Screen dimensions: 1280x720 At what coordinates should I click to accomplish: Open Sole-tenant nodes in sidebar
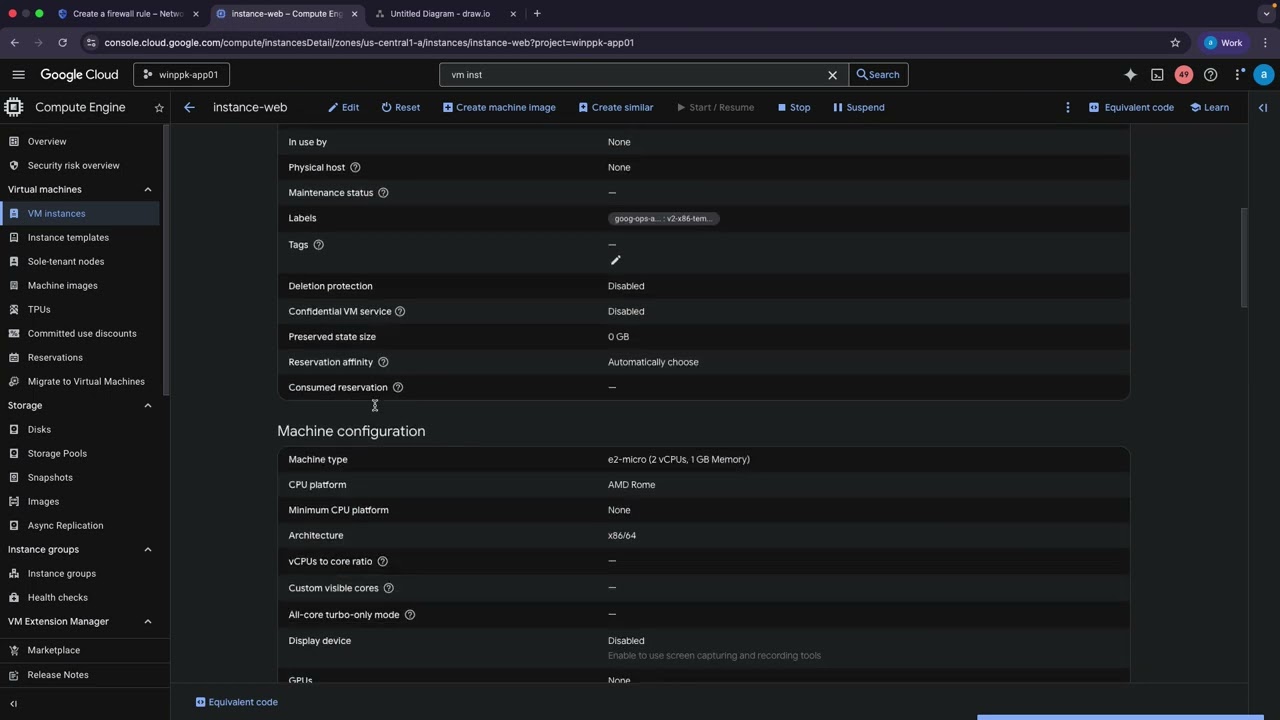tap(80, 262)
